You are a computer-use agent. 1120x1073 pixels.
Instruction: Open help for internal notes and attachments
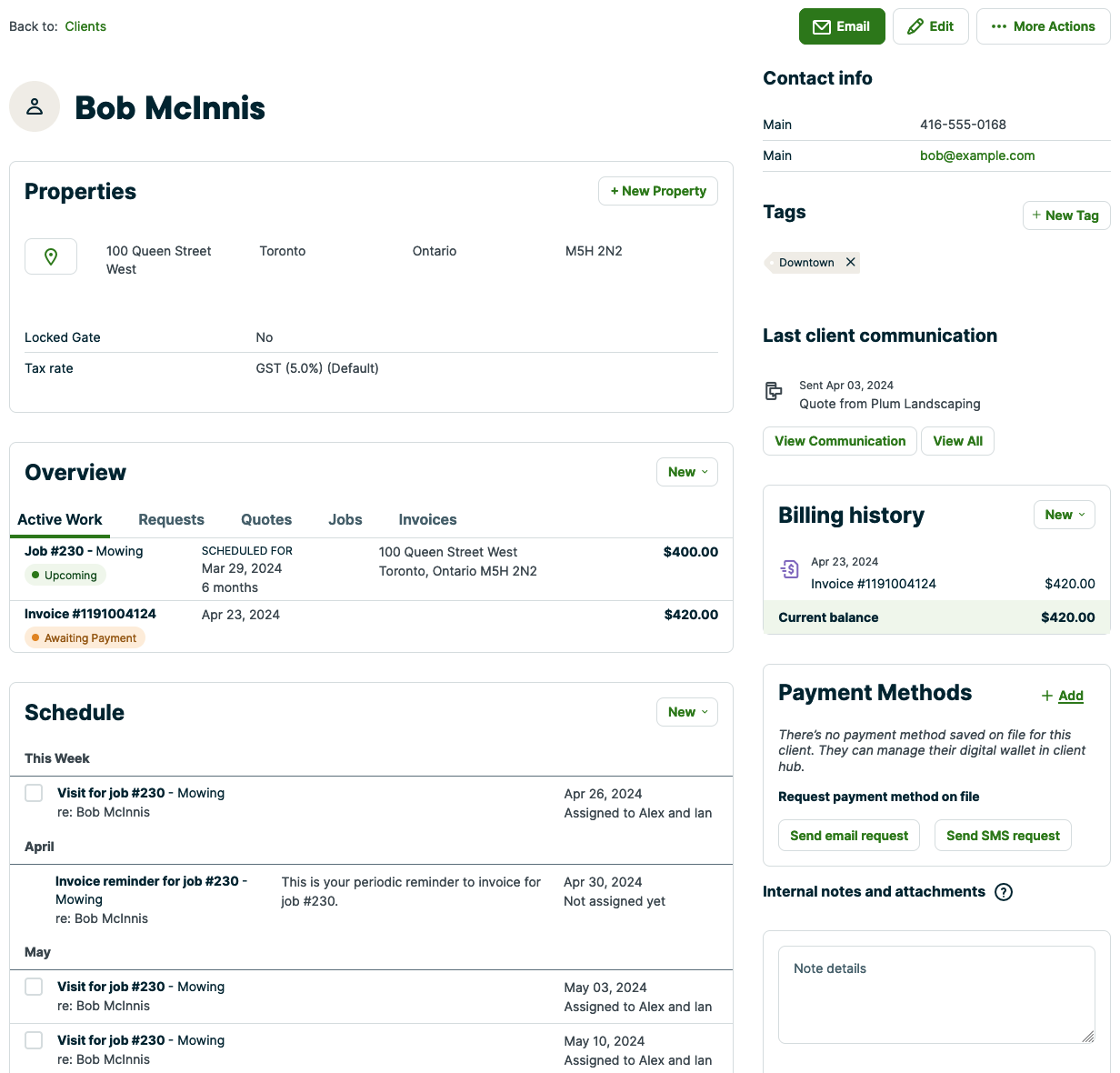tap(1004, 892)
